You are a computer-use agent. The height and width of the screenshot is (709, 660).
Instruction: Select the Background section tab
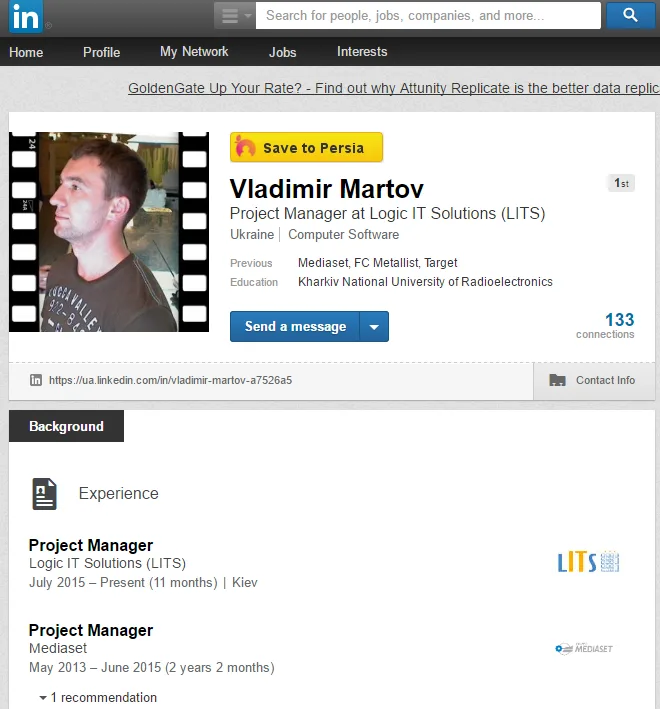[x=66, y=426]
